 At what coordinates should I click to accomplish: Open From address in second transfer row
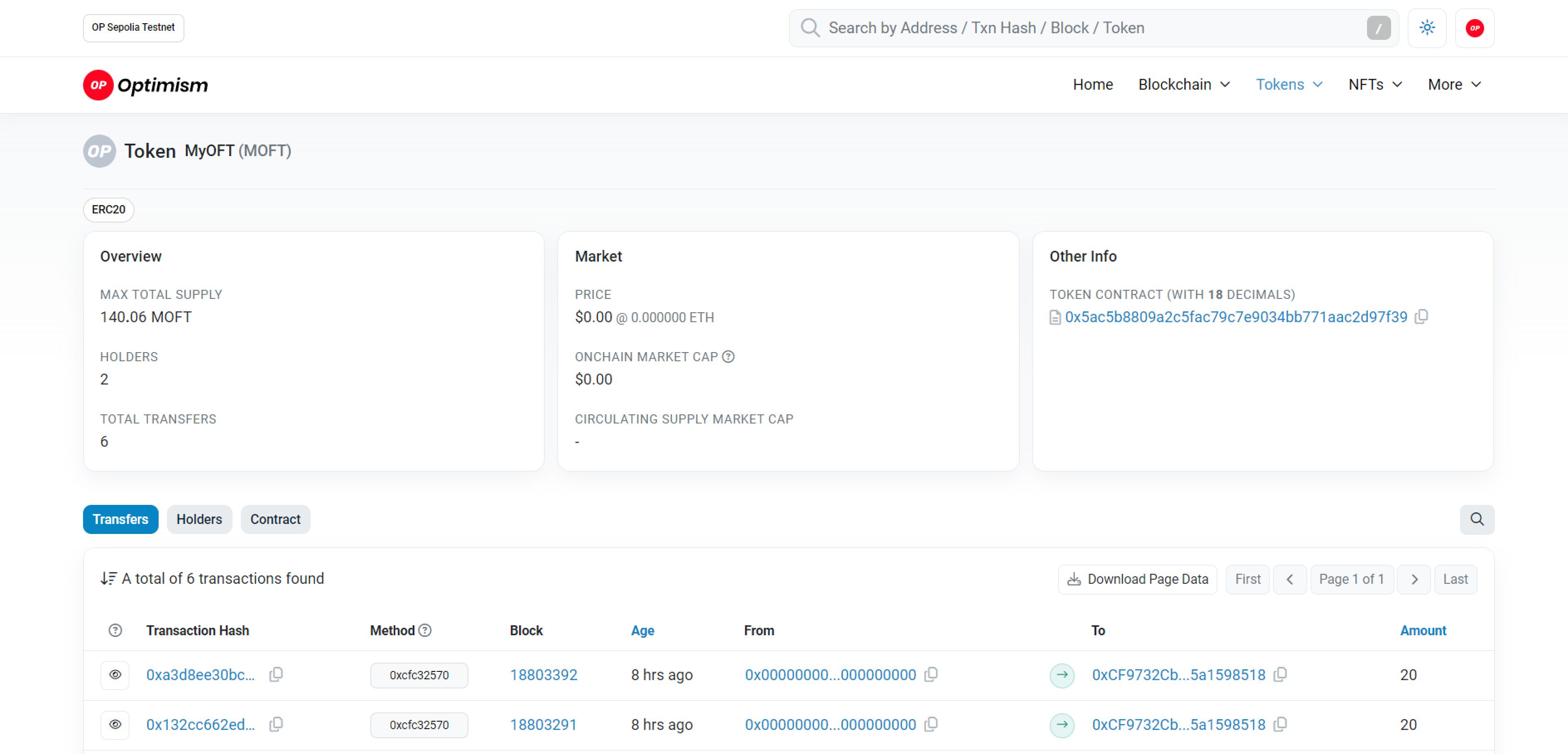[830, 725]
